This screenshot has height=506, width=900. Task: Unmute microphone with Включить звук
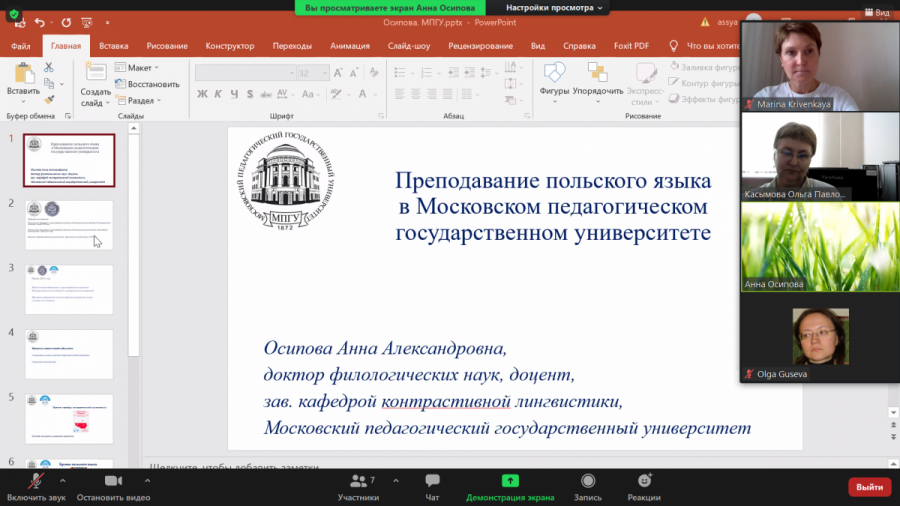tap(36, 482)
